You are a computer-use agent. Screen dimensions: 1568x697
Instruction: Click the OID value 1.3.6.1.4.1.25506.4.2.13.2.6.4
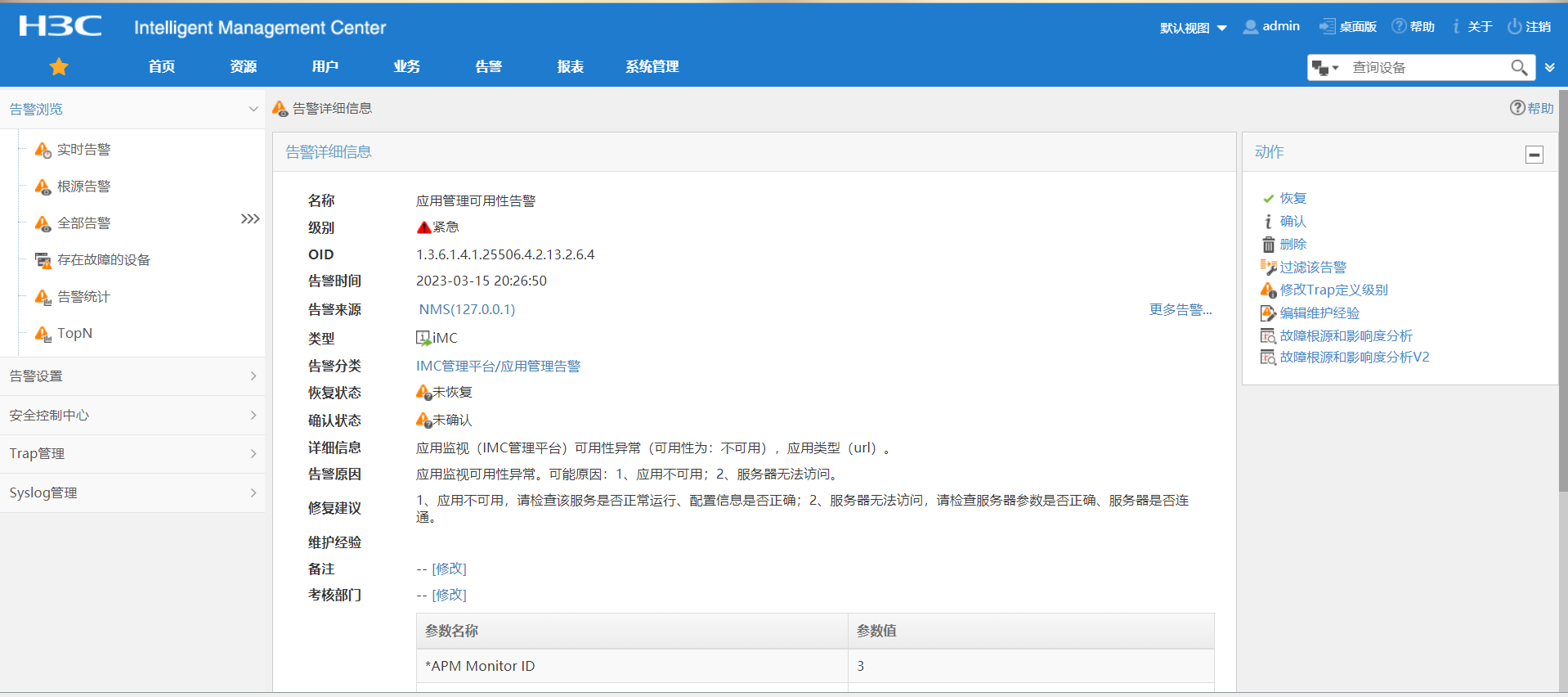tap(505, 255)
